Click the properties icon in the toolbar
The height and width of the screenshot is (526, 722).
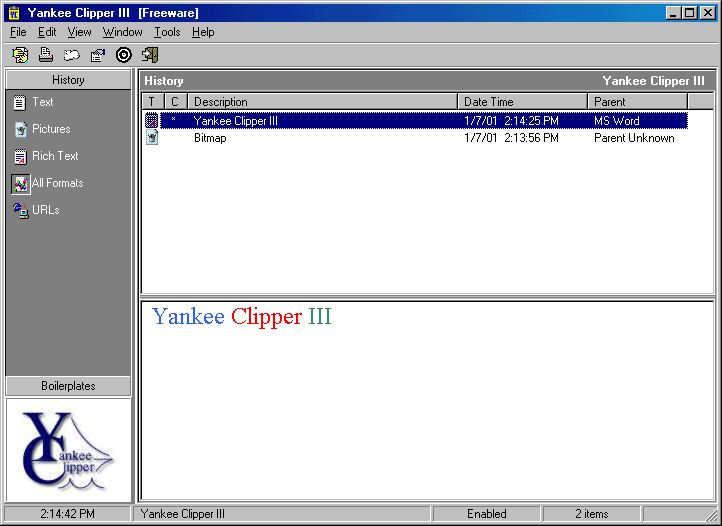coord(98,54)
